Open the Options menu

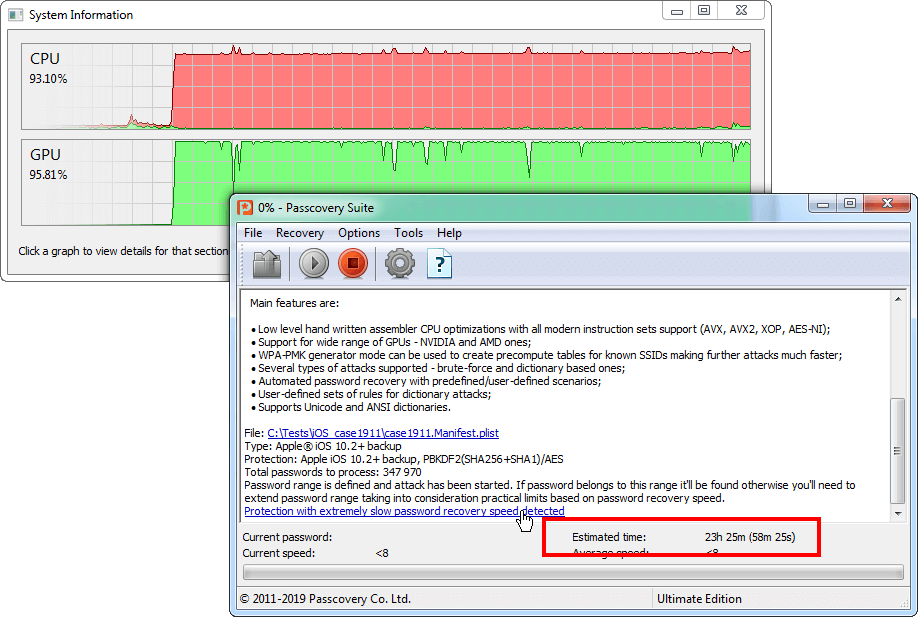point(359,233)
